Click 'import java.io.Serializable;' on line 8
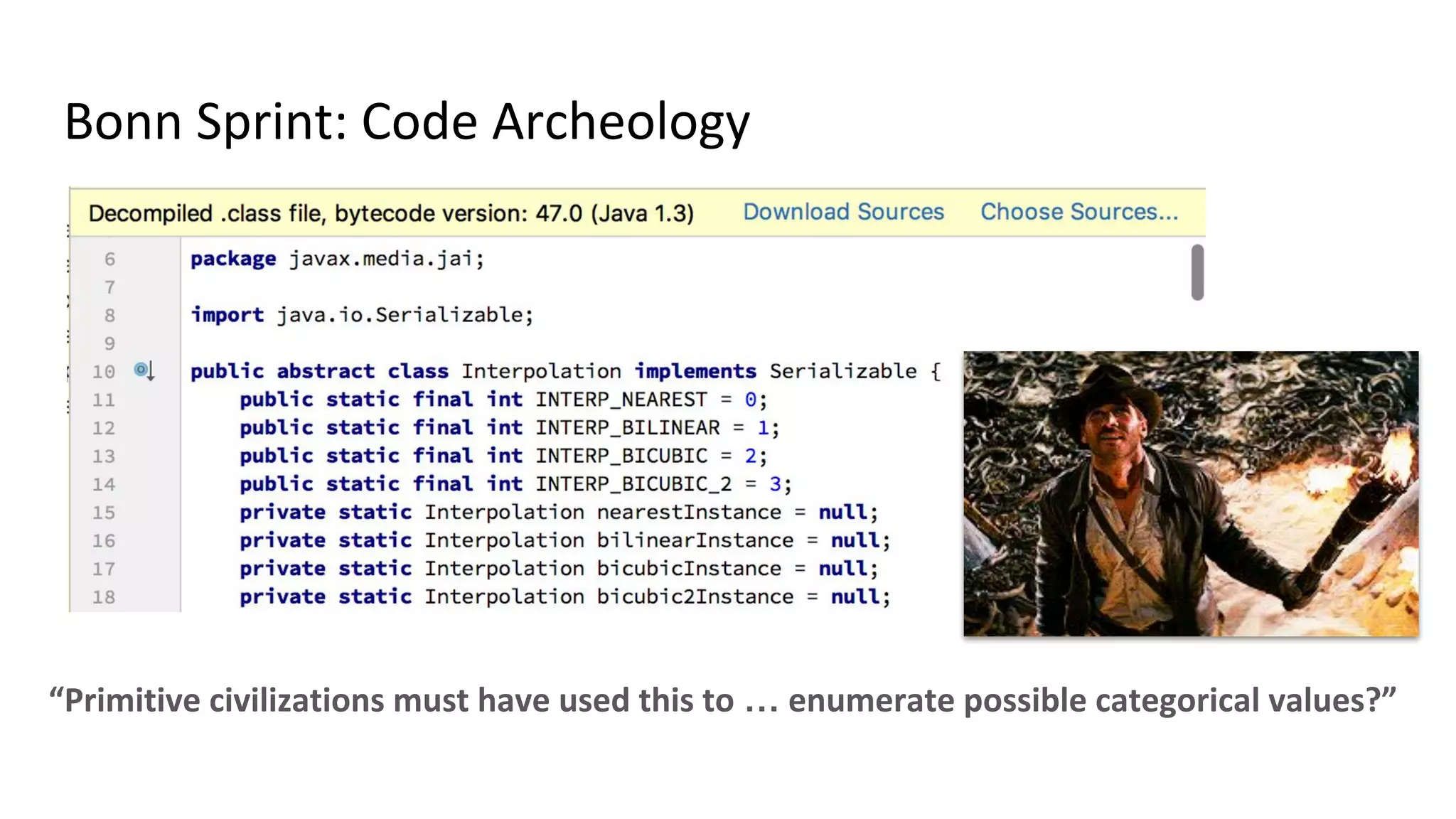 tap(362, 315)
